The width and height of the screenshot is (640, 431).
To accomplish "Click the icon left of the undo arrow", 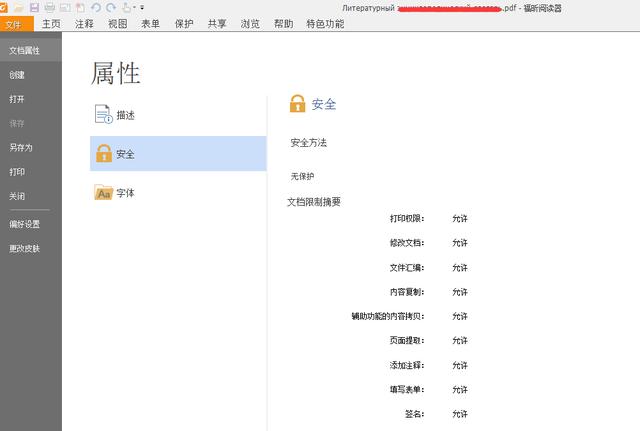I will pyautogui.click(x=80, y=7).
